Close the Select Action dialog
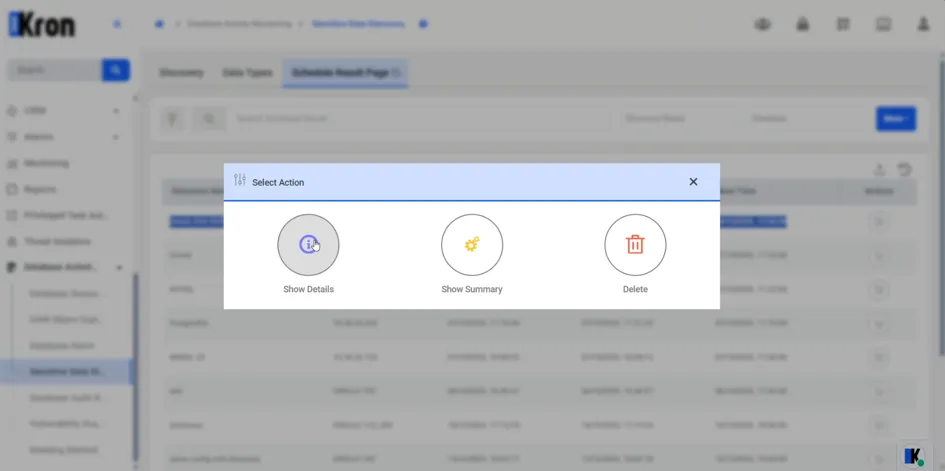This screenshot has height=471, width=945. (693, 182)
